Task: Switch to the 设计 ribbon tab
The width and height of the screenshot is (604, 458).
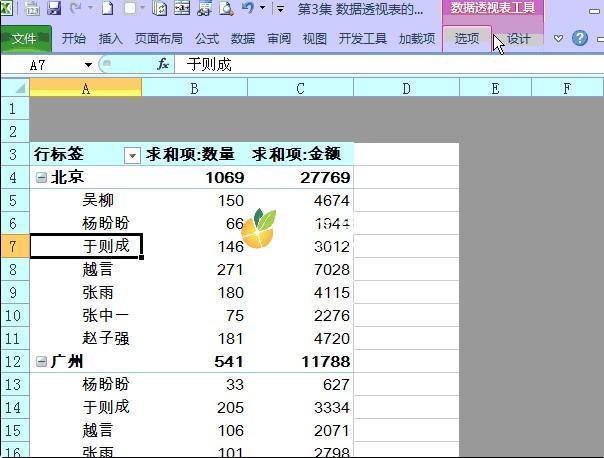Action: click(518, 39)
